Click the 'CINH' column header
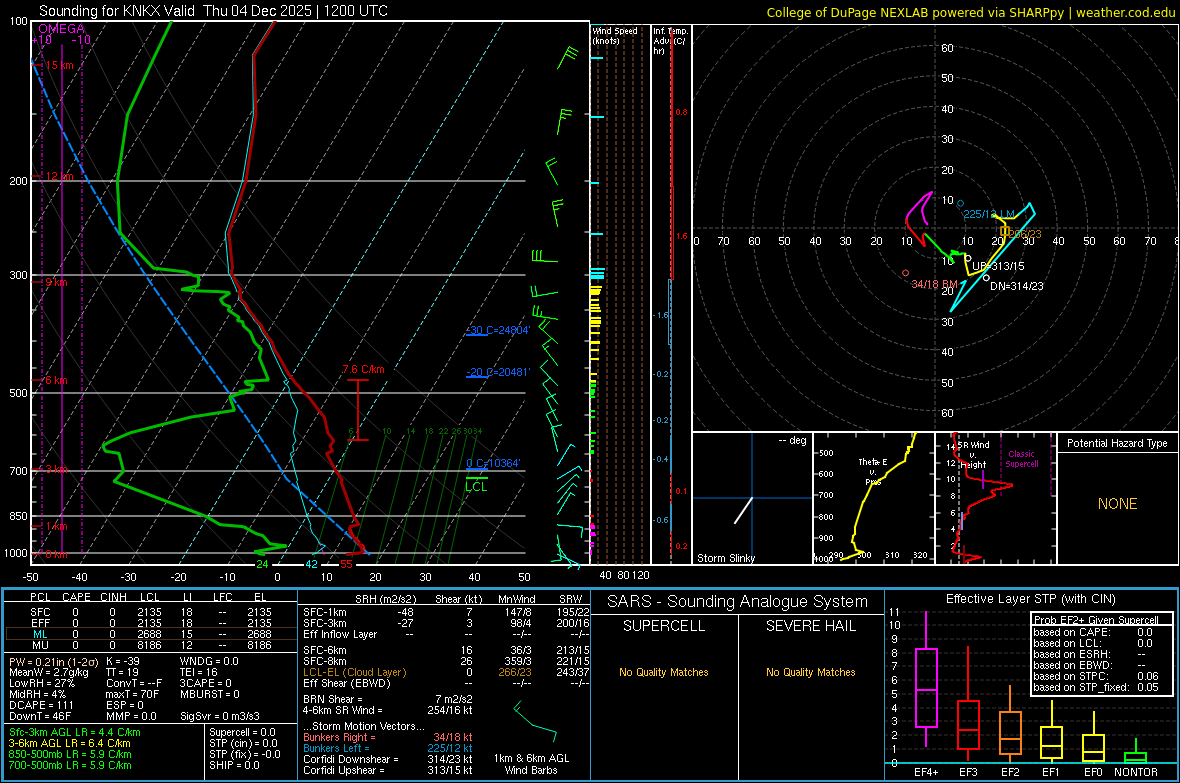 pos(113,597)
